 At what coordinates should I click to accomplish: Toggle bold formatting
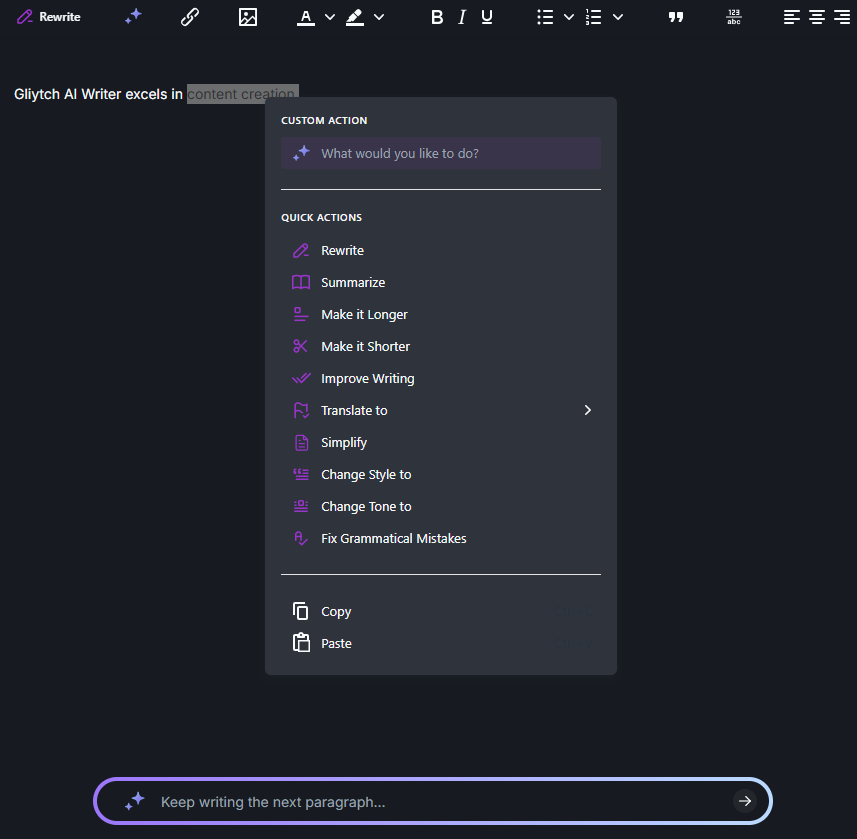coord(437,17)
